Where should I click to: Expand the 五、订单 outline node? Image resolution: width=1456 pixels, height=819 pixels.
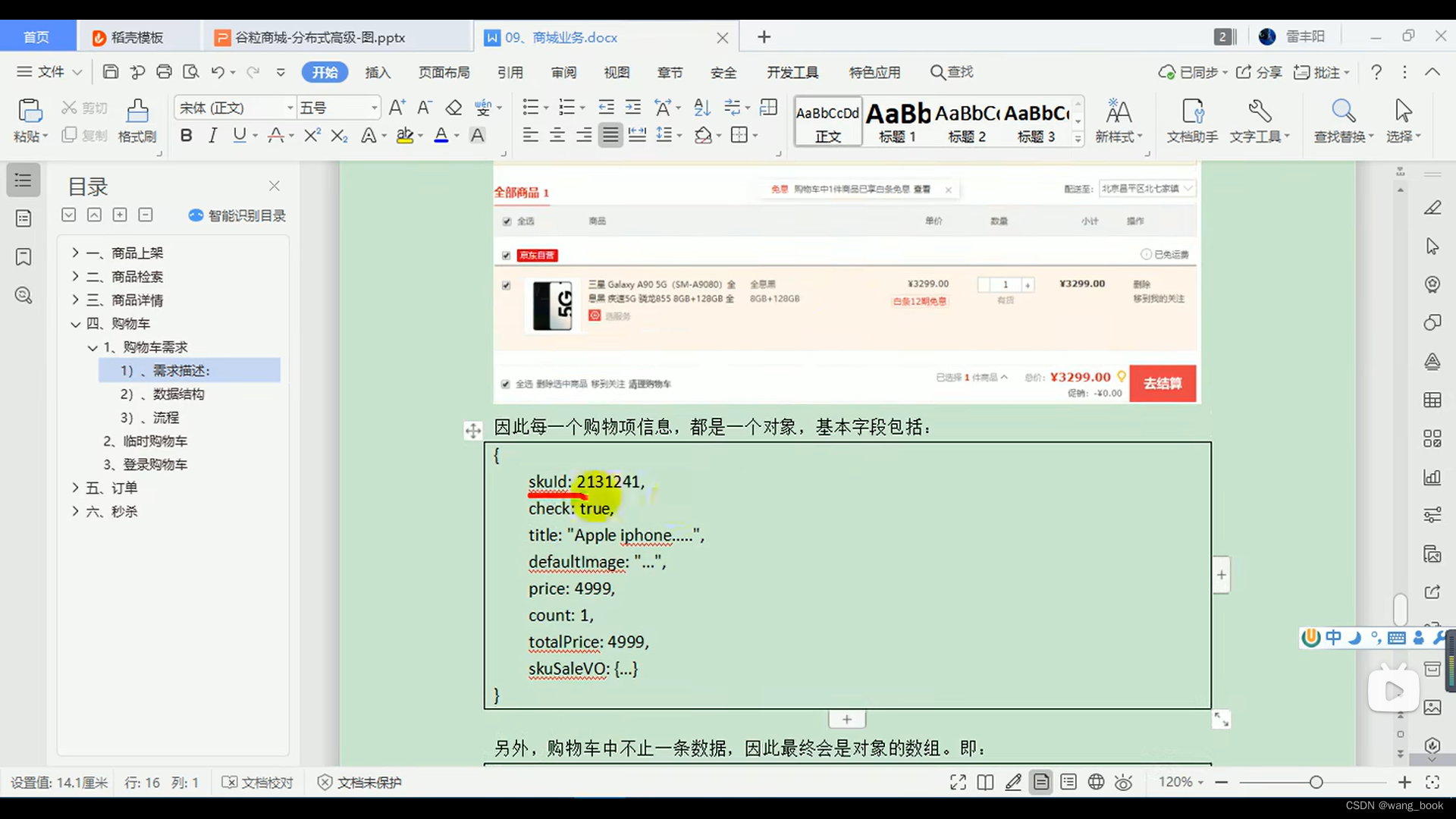click(x=75, y=488)
